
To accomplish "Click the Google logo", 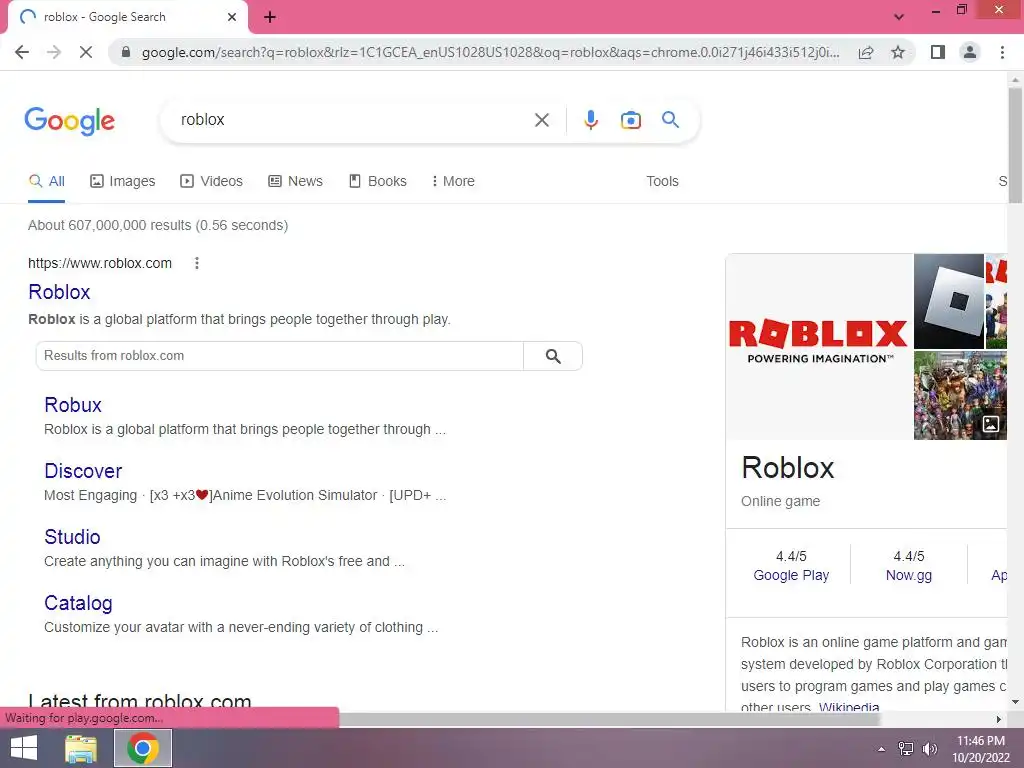I will click(x=70, y=121).
